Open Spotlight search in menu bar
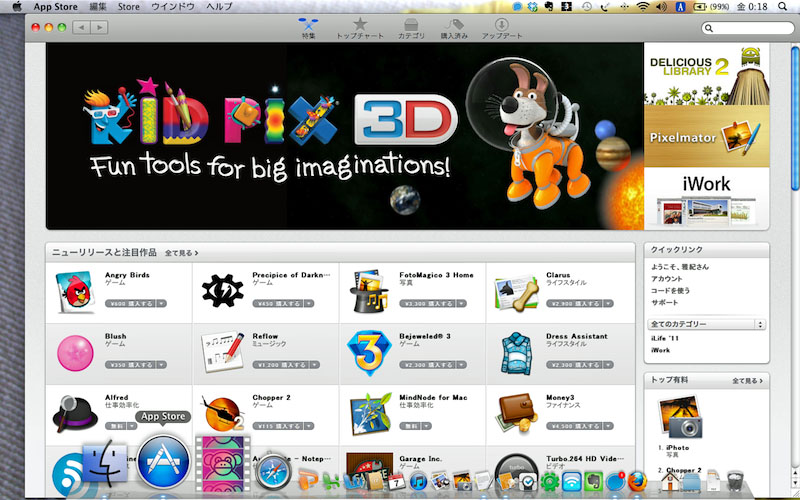 [x=782, y=7]
